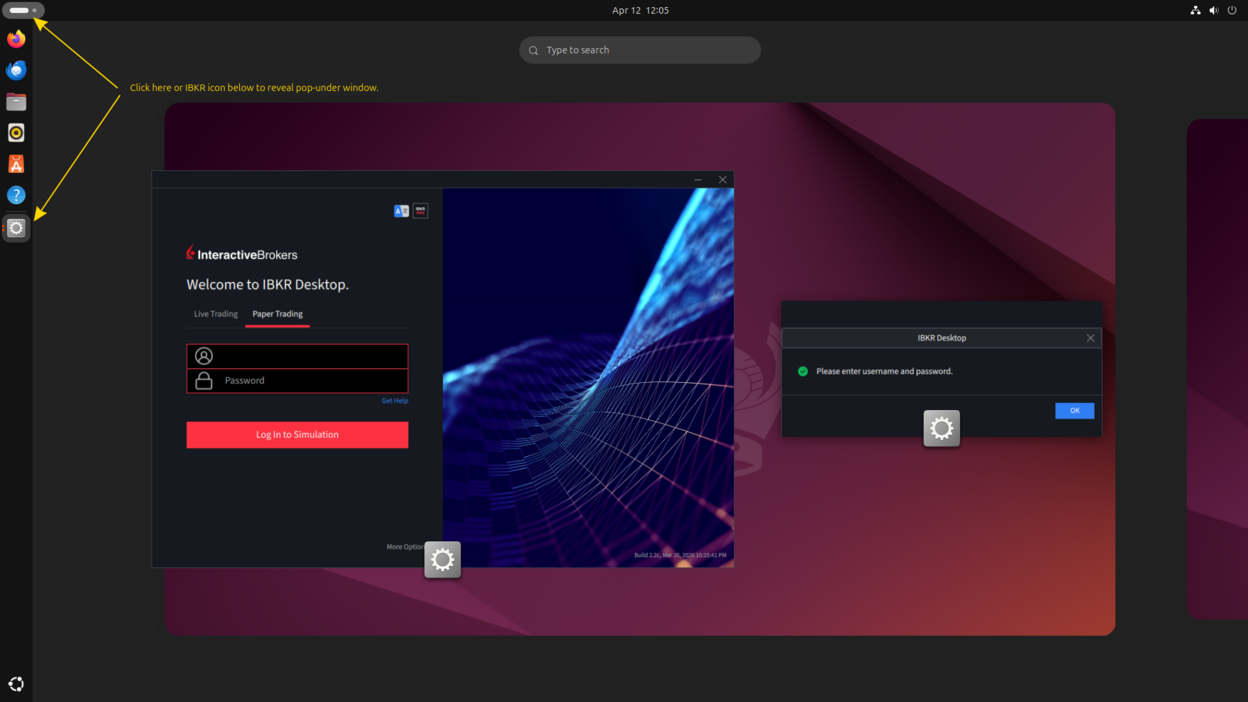Click the network status icon in top bar

coord(1195,10)
